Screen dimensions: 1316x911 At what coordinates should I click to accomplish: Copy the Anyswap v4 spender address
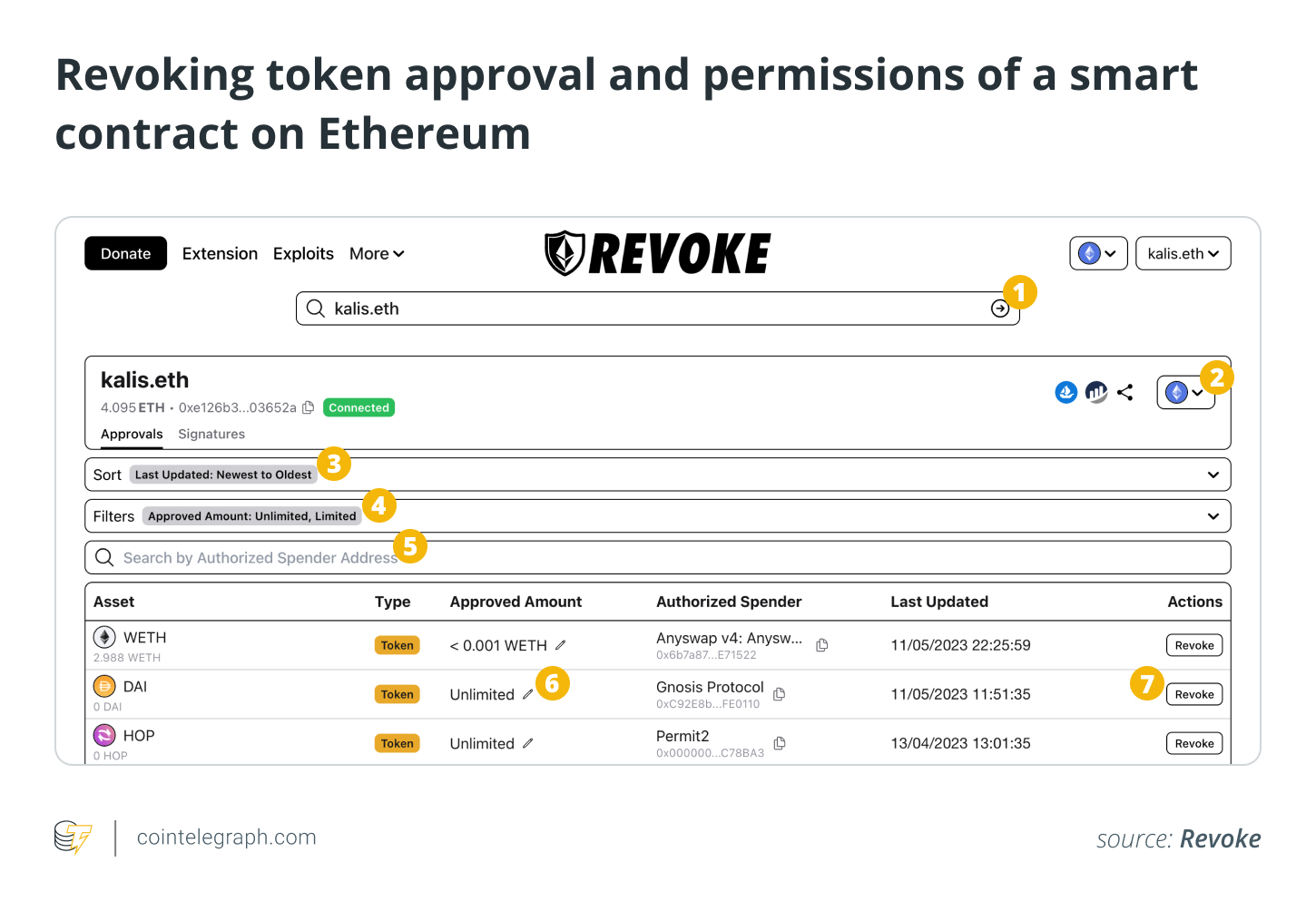[822, 645]
